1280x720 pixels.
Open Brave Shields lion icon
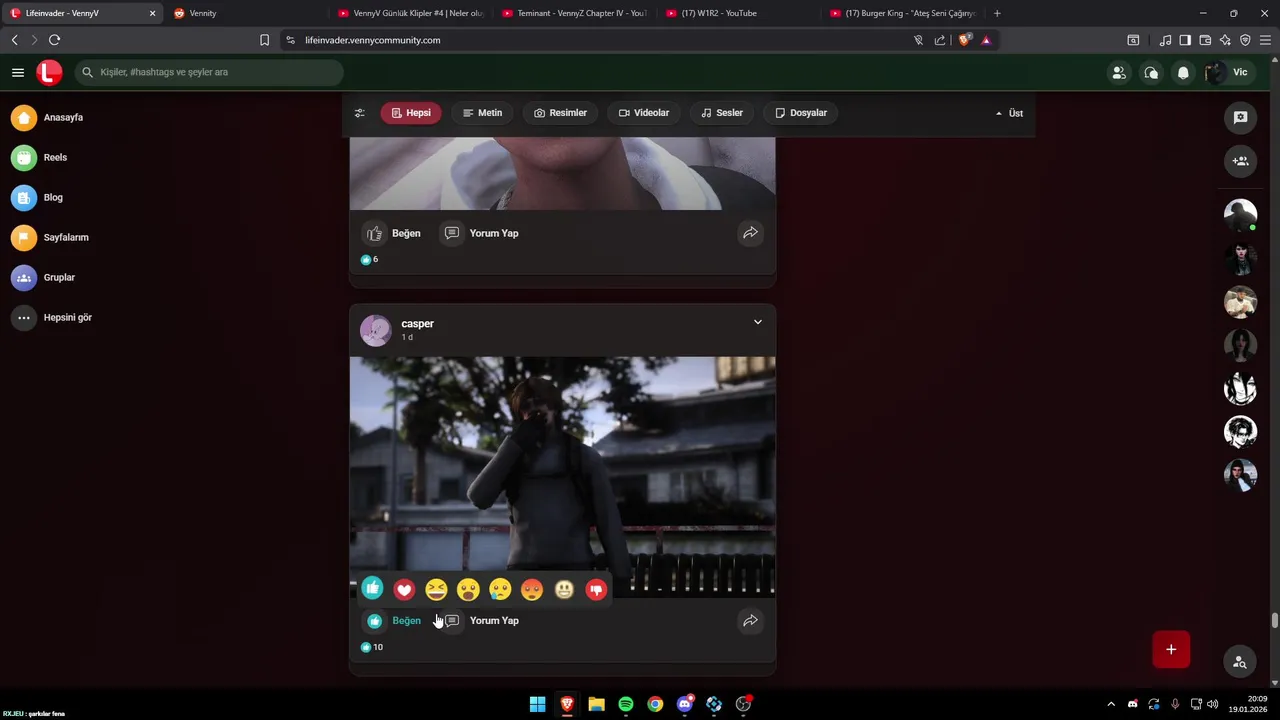(x=964, y=40)
